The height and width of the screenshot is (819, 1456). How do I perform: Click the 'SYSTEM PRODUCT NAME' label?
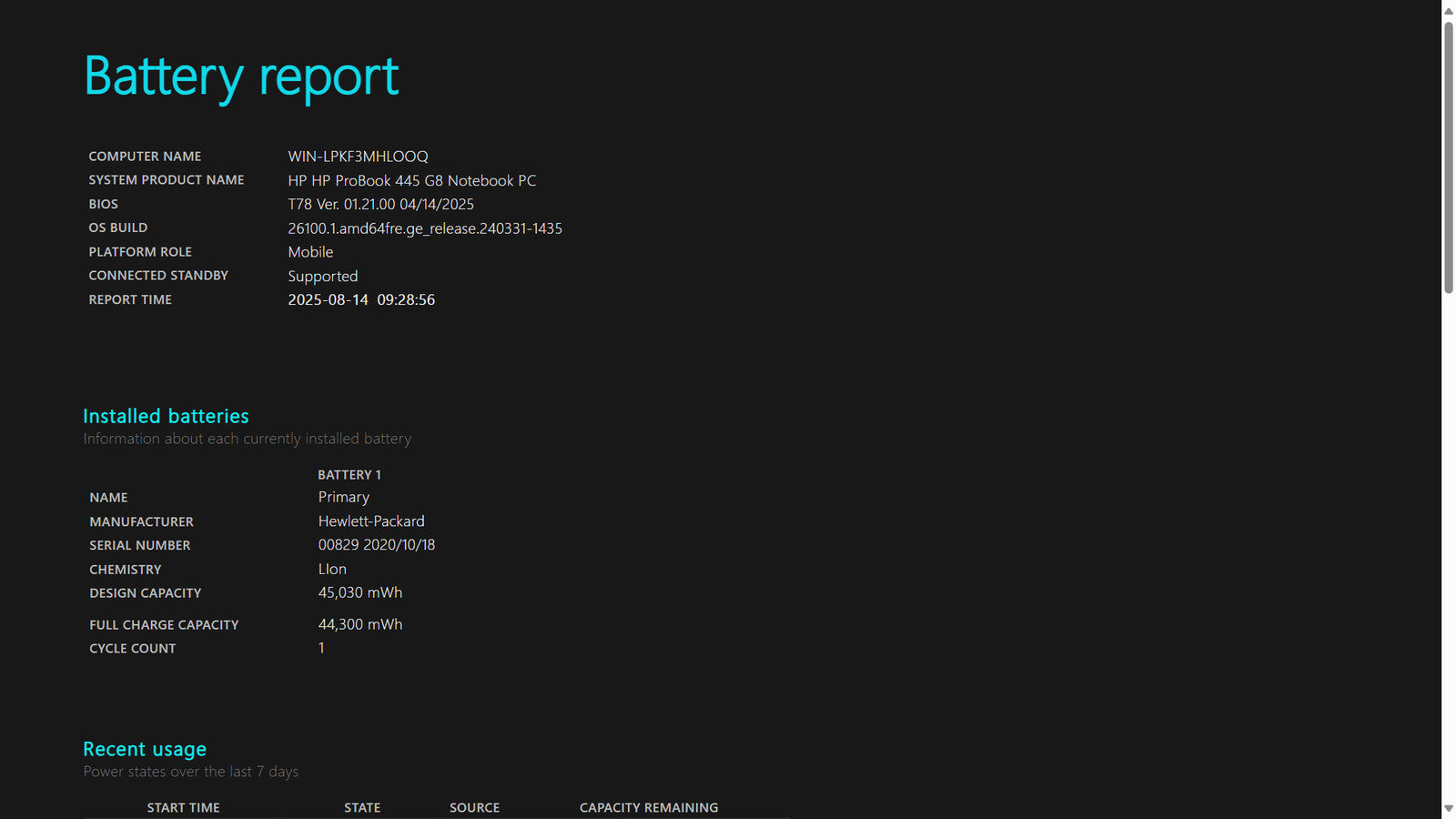pos(167,180)
